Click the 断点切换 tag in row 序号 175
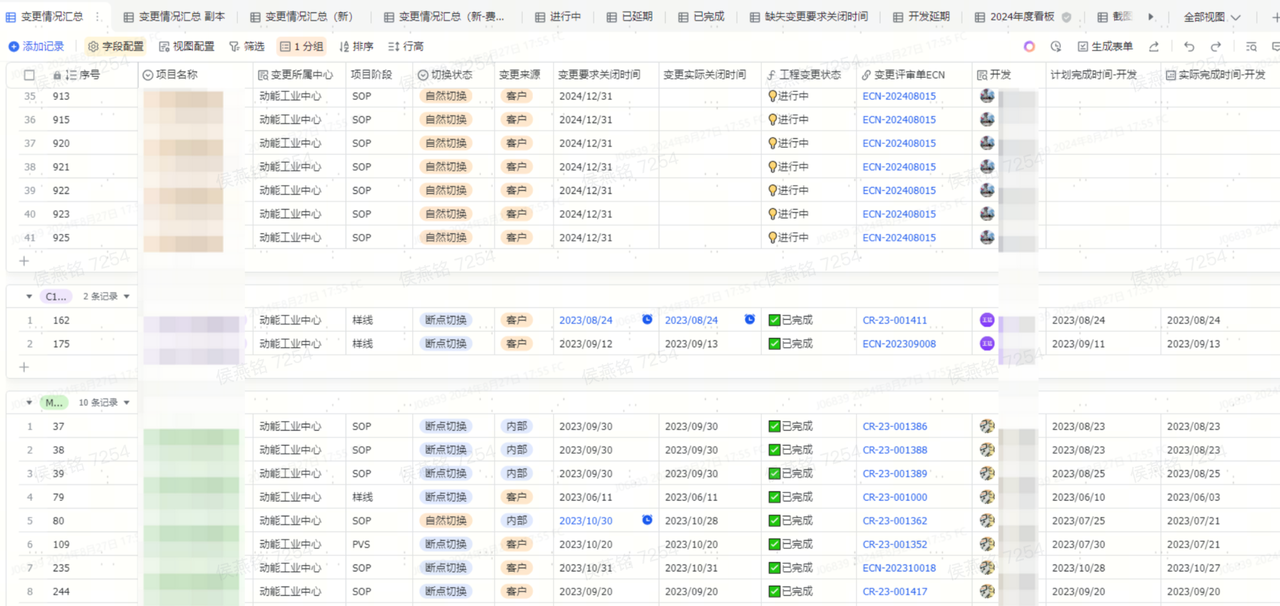 [x=445, y=344]
